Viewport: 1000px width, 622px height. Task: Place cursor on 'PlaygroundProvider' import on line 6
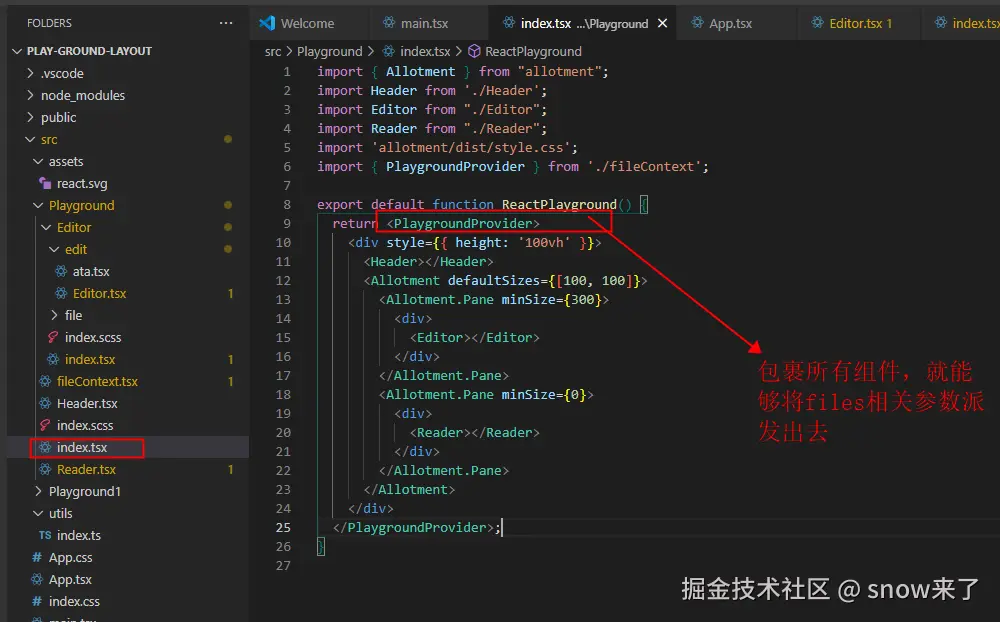tap(455, 166)
